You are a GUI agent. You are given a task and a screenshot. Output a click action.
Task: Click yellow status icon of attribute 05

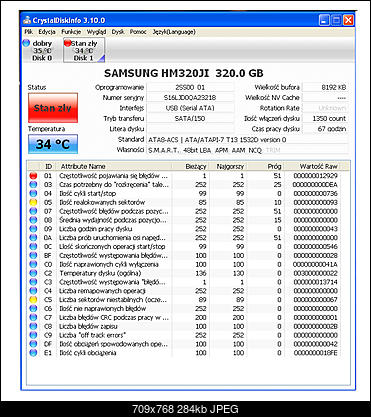coord(33,202)
